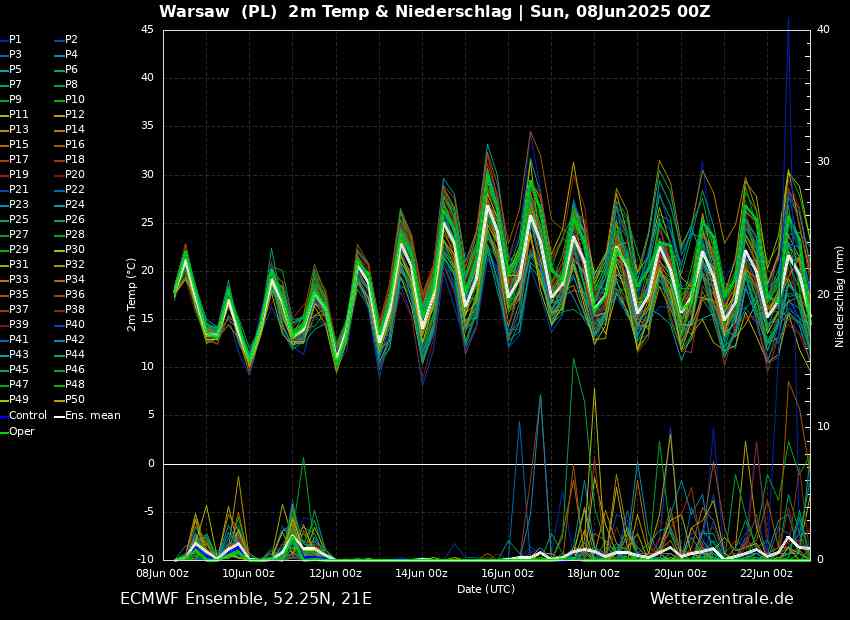Select the "14Jun 00z" date label
The width and height of the screenshot is (850, 620).
[421, 573]
